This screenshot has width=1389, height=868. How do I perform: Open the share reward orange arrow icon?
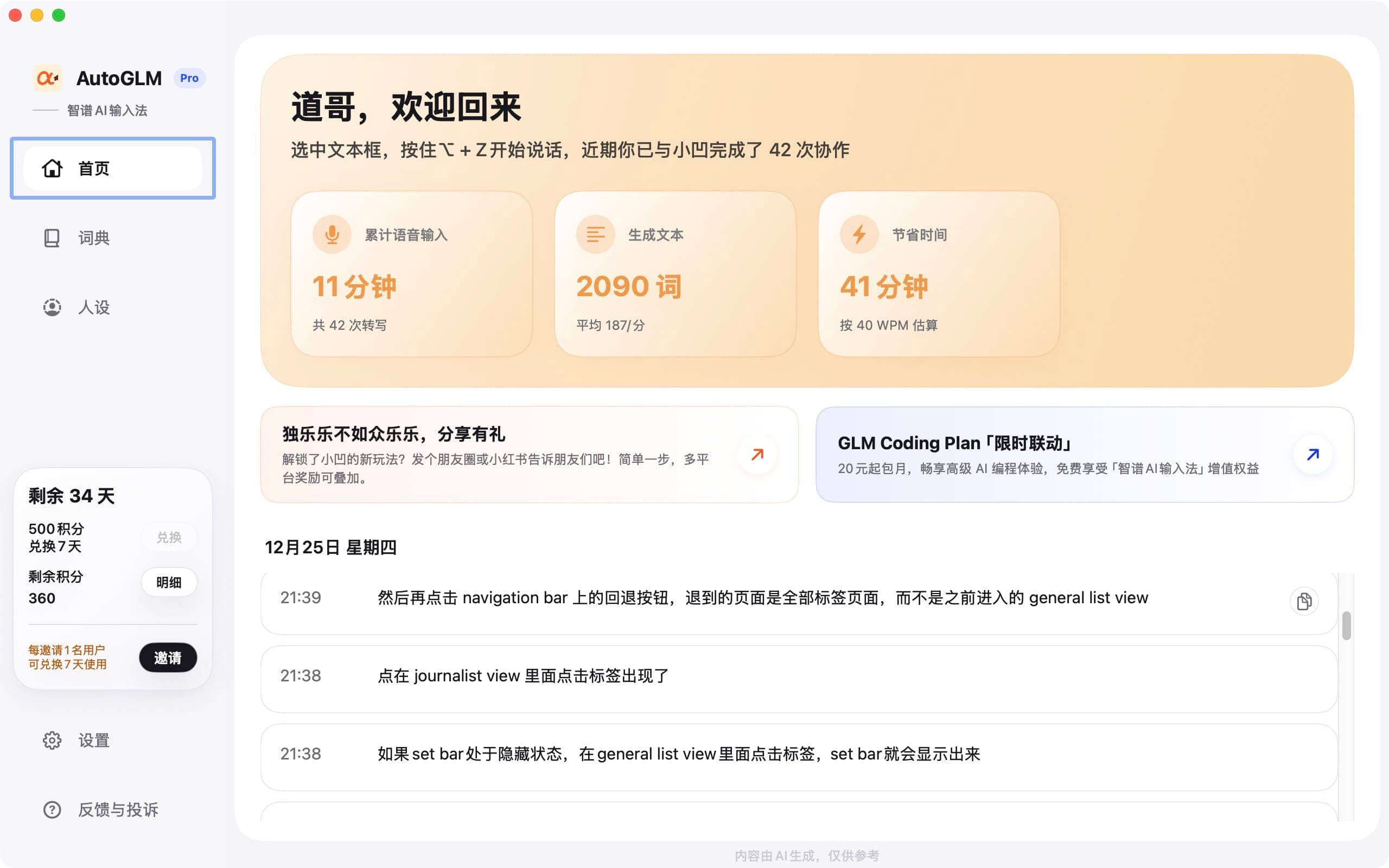pos(757,455)
